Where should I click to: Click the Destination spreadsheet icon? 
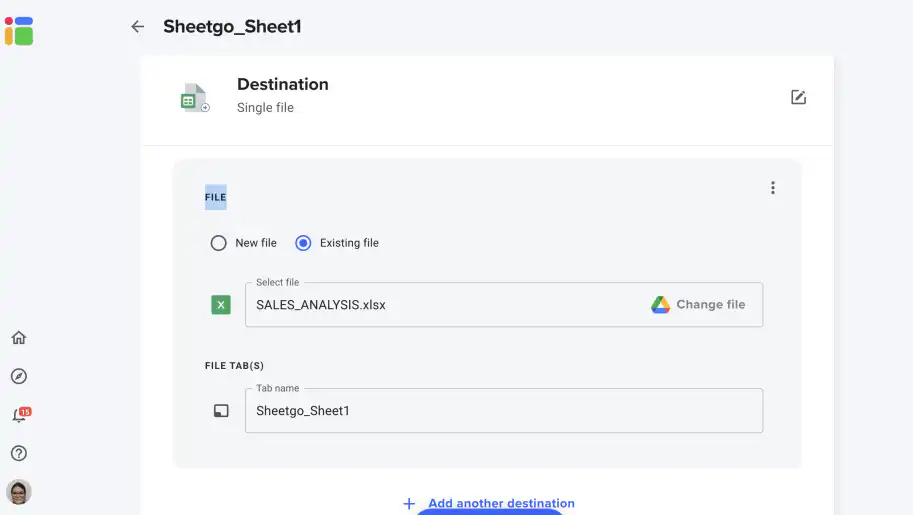(x=195, y=97)
